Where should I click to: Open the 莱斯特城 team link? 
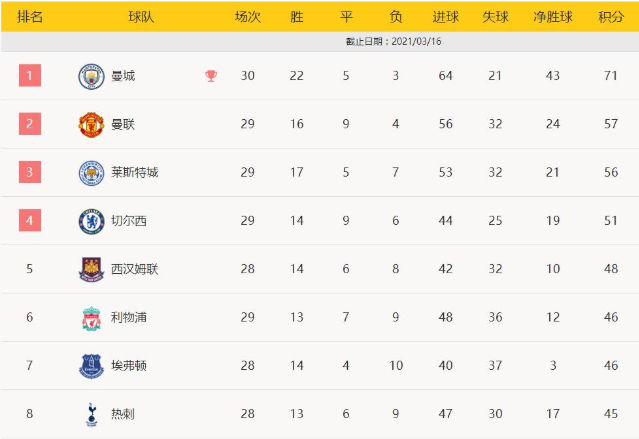(x=135, y=173)
